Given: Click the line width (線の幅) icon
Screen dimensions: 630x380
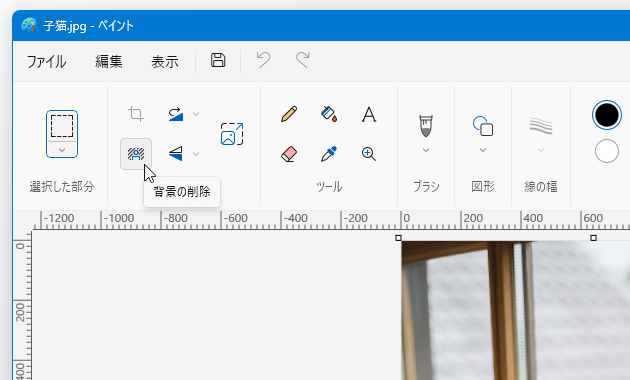Looking at the screenshot, I should (541, 126).
